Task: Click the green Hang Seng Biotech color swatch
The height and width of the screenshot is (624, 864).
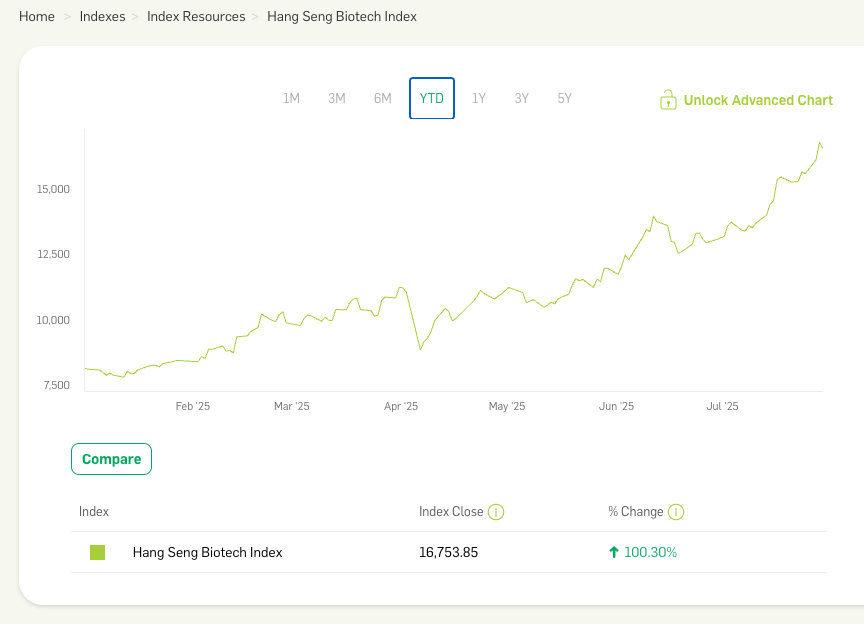Action: coord(97,552)
